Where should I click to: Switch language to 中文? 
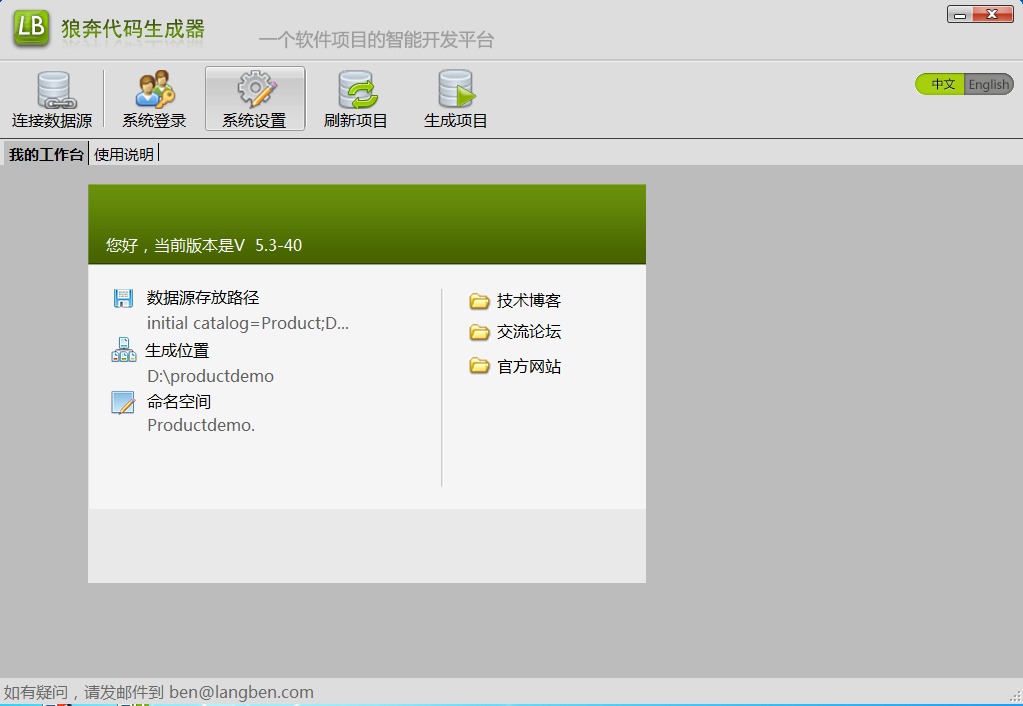[x=942, y=84]
